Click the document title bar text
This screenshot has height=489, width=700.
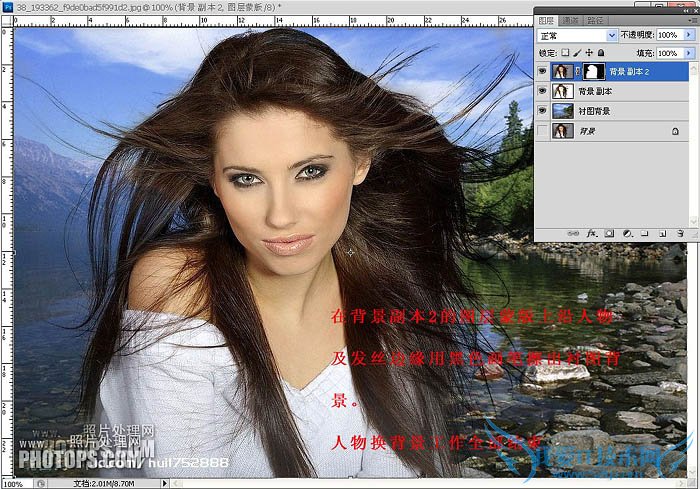[149, 7]
